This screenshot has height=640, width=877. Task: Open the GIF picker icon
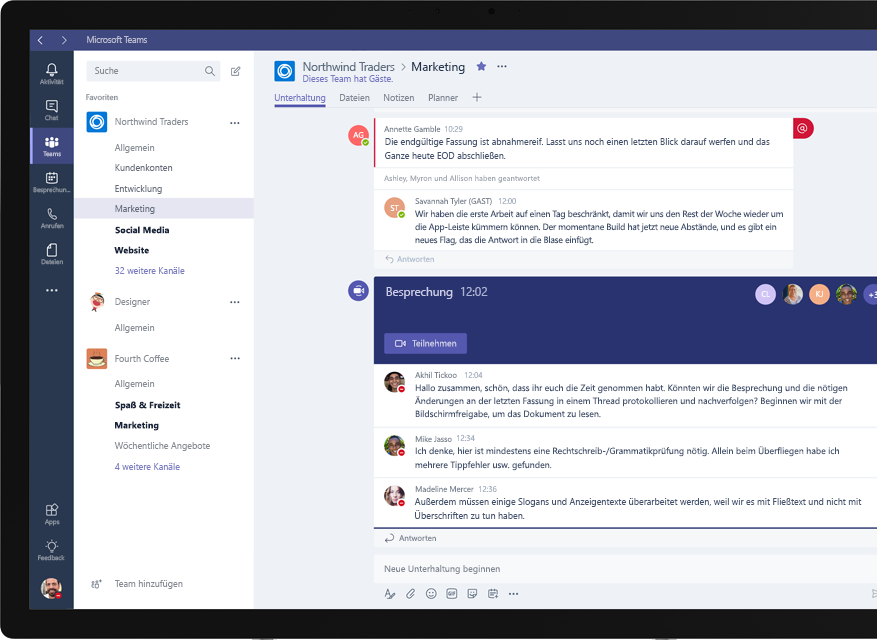click(452, 594)
